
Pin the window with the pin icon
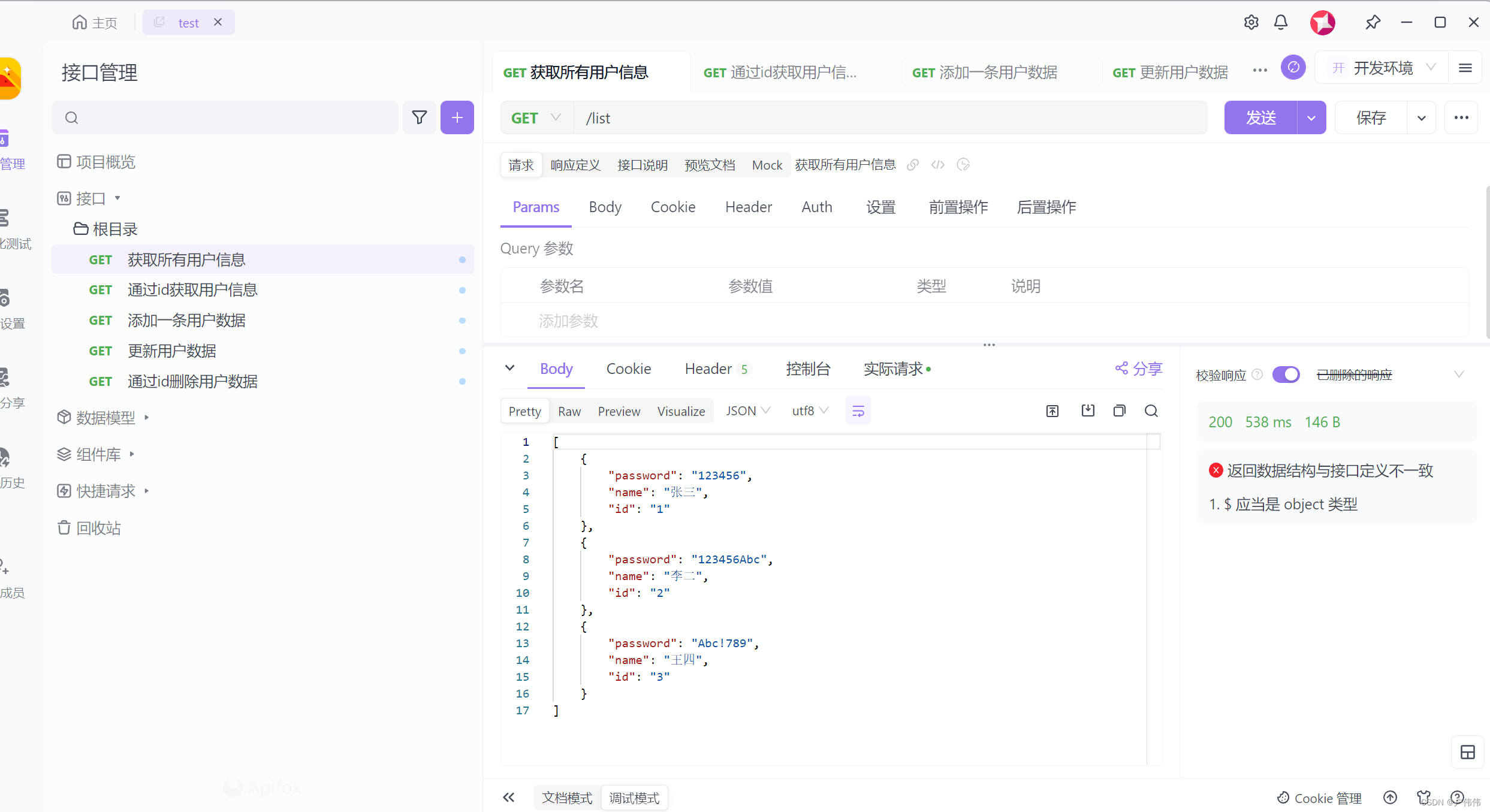click(x=1373, y=22)
